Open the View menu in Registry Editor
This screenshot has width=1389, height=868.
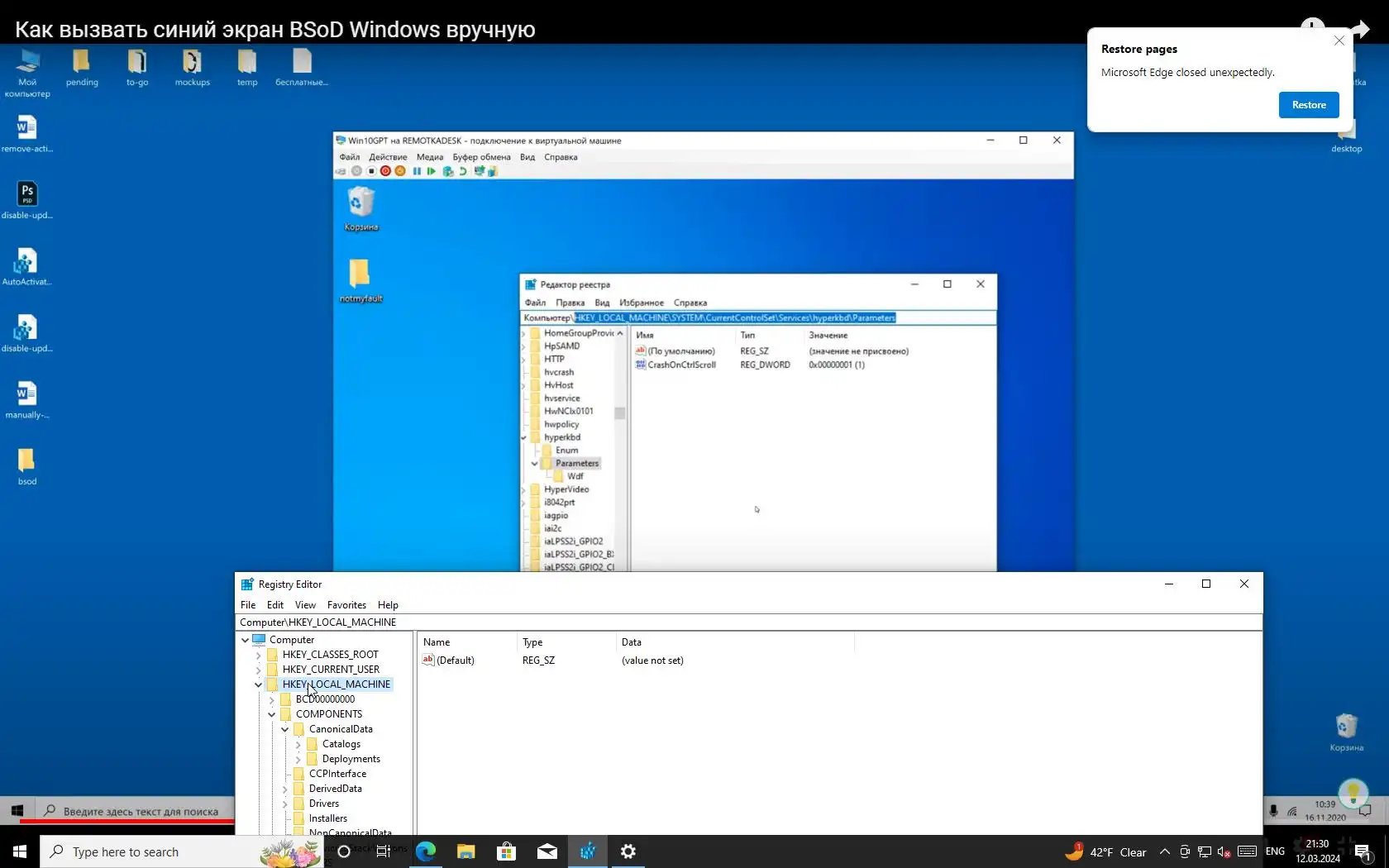(305, 605)
